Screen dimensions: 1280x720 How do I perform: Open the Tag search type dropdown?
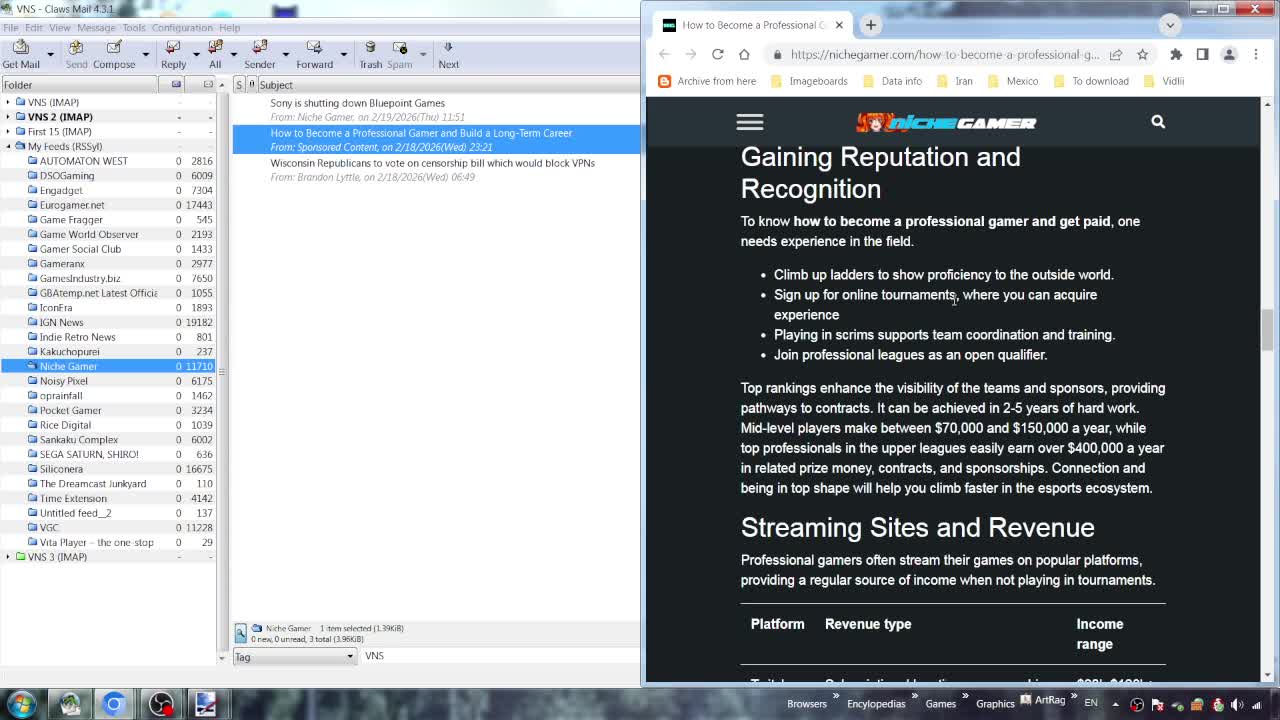pyautogui.click(x=294, y=656)
